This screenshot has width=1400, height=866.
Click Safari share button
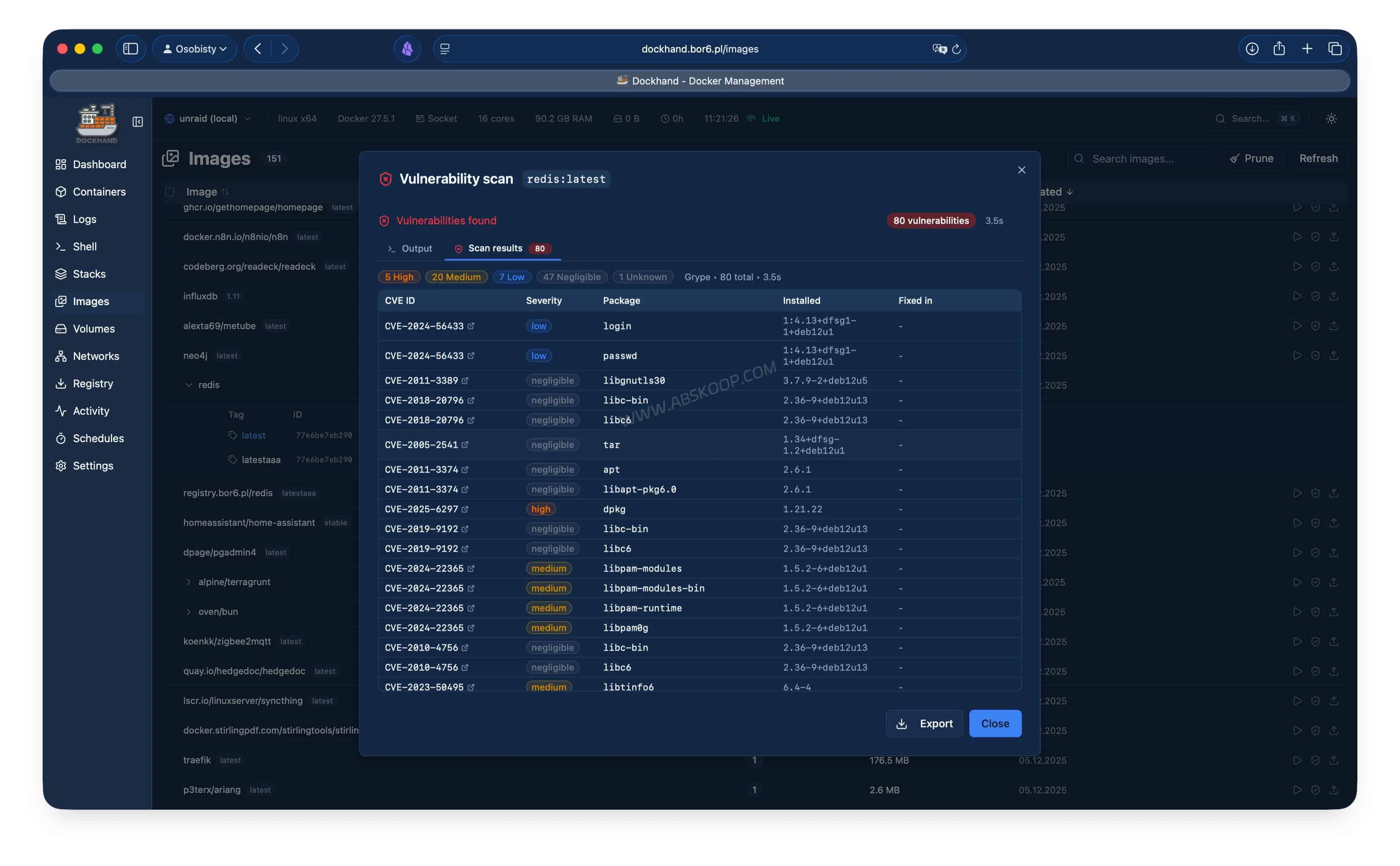click(1279, 49)
